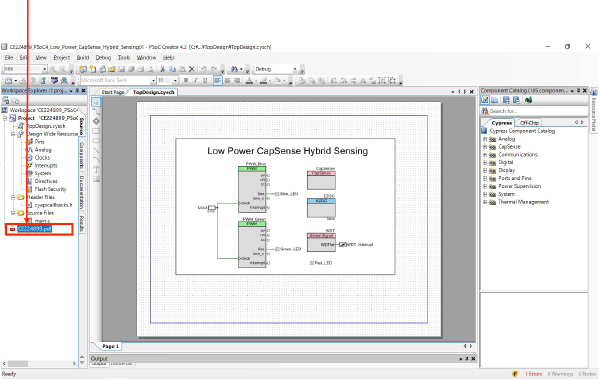Expand the Analog catalog category
The width and height of the screenshot is (600, 380).
485,139
